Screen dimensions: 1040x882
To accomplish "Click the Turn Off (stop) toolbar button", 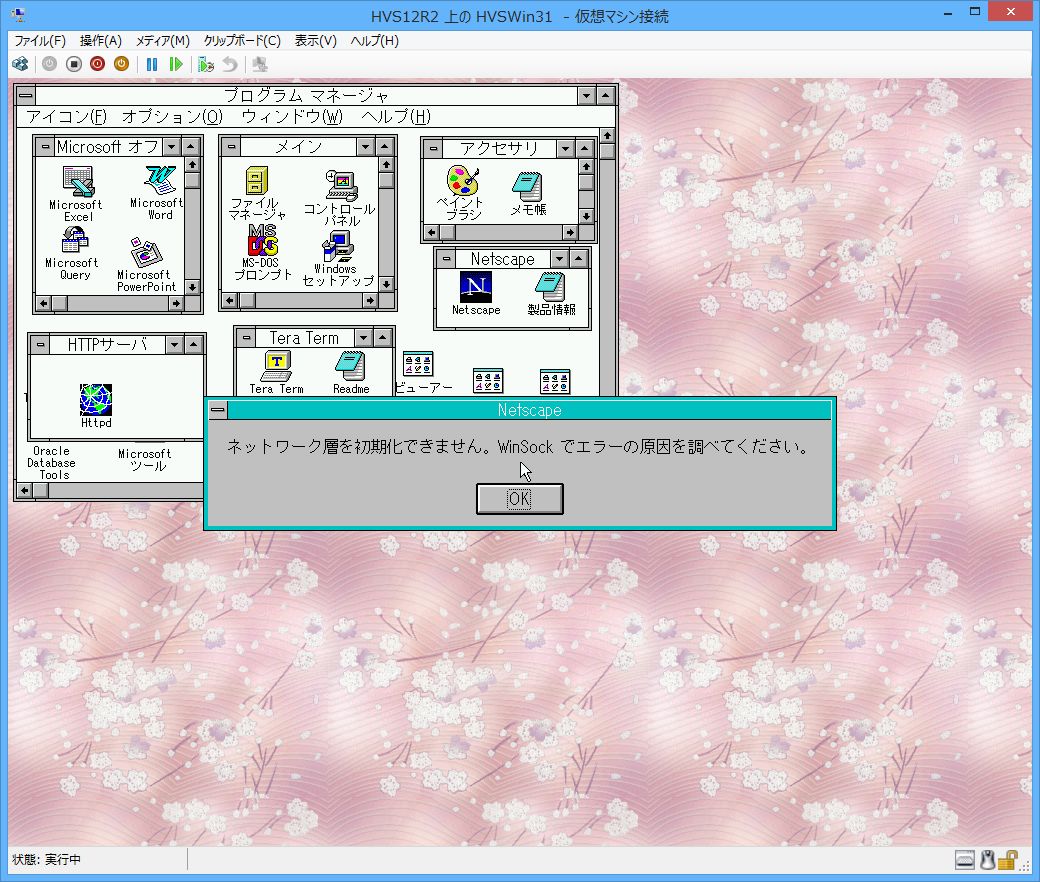I will pyautogui.click(x=74, y=64).
